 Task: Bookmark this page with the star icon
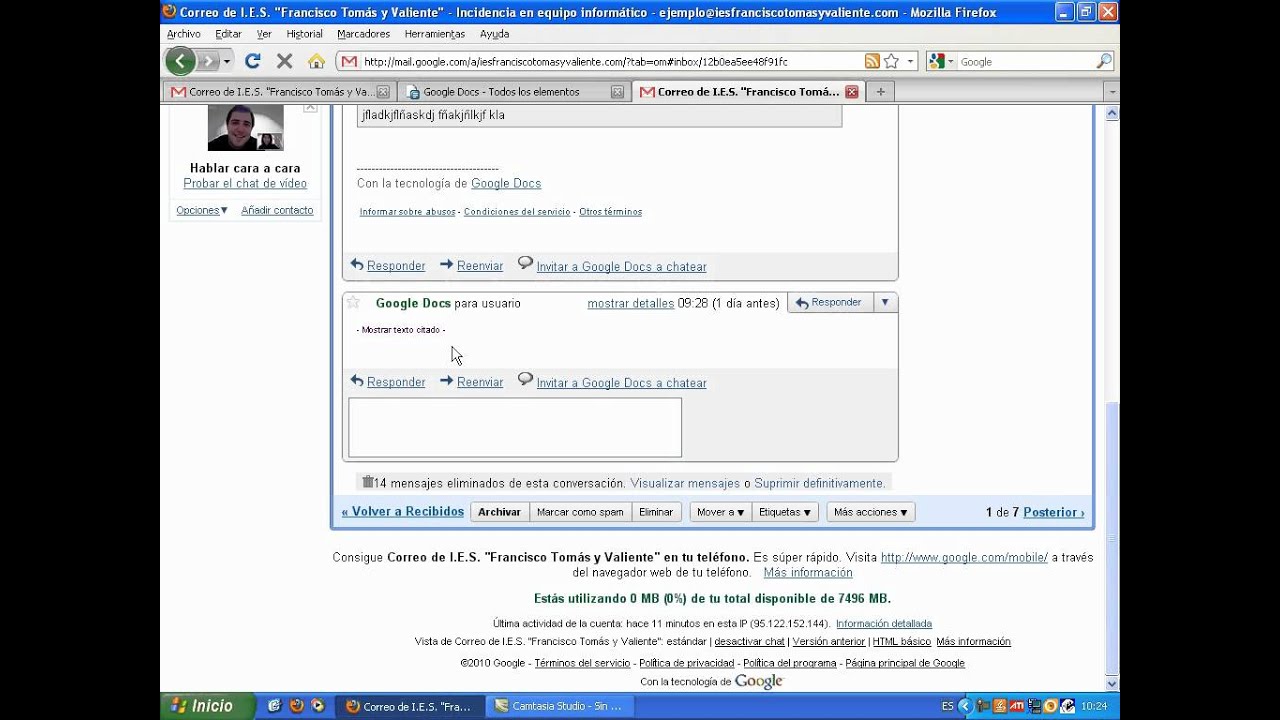coord(891,61)
